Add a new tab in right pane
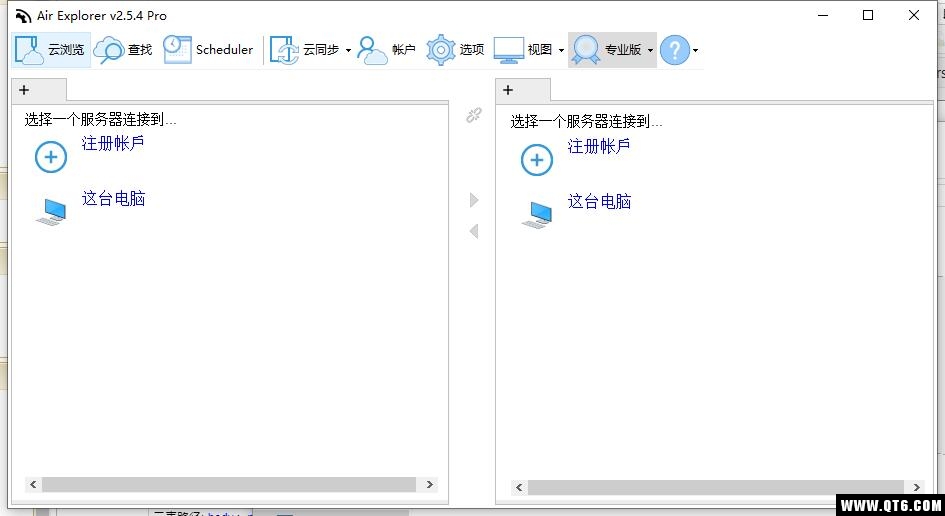 (x=508, y=90)
